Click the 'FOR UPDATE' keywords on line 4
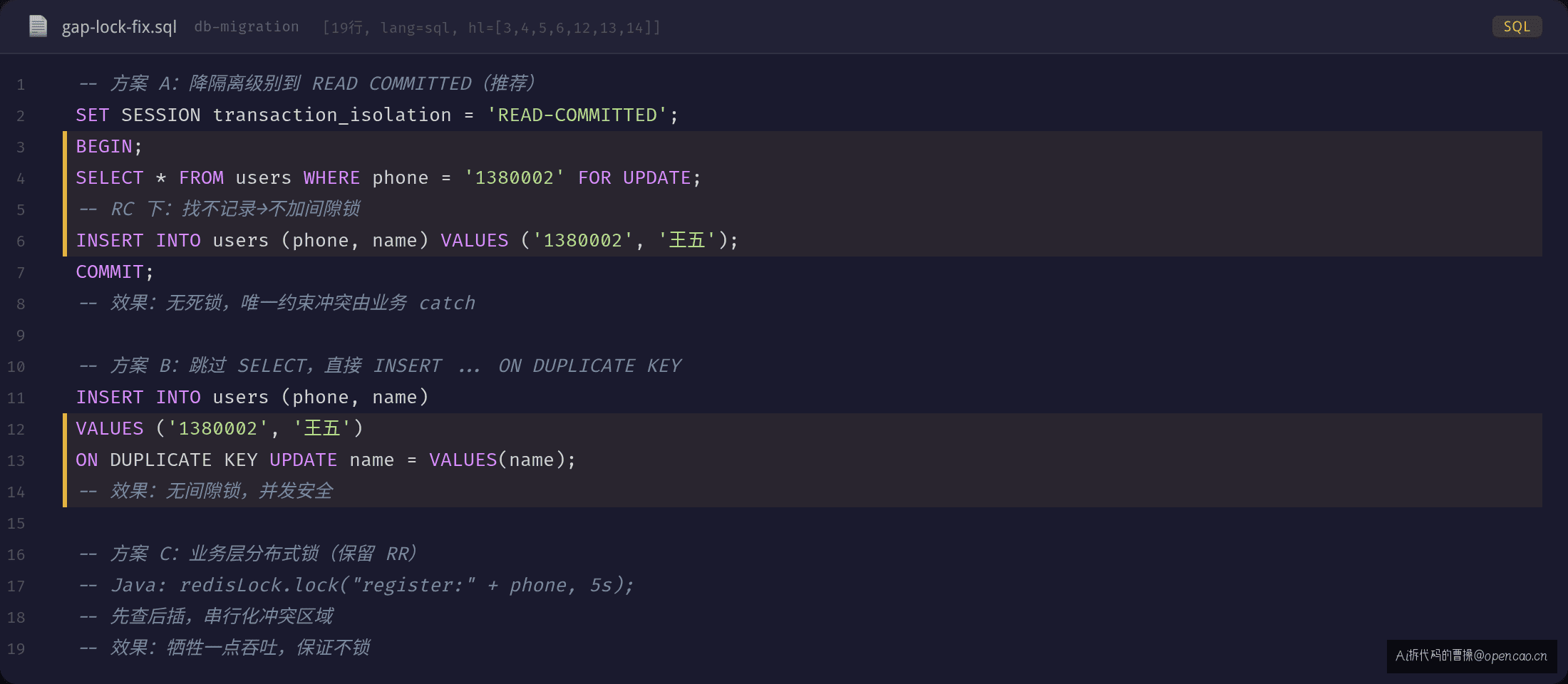 pyautogui.click(x=634, y=177)
